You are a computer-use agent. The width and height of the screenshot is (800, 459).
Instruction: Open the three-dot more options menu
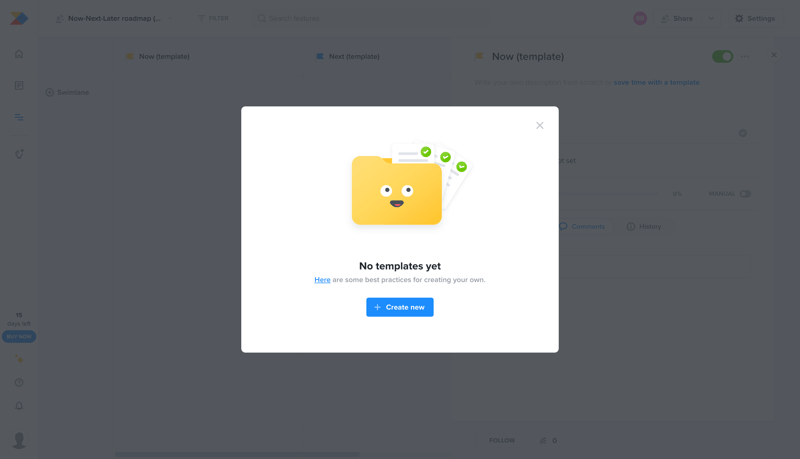(x=745, y=56)
